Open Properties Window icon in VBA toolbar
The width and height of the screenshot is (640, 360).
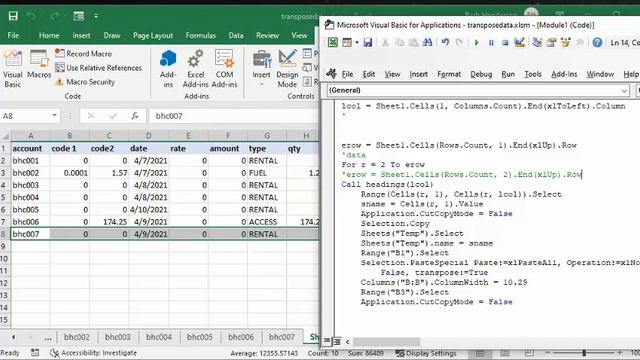point(551,42)
